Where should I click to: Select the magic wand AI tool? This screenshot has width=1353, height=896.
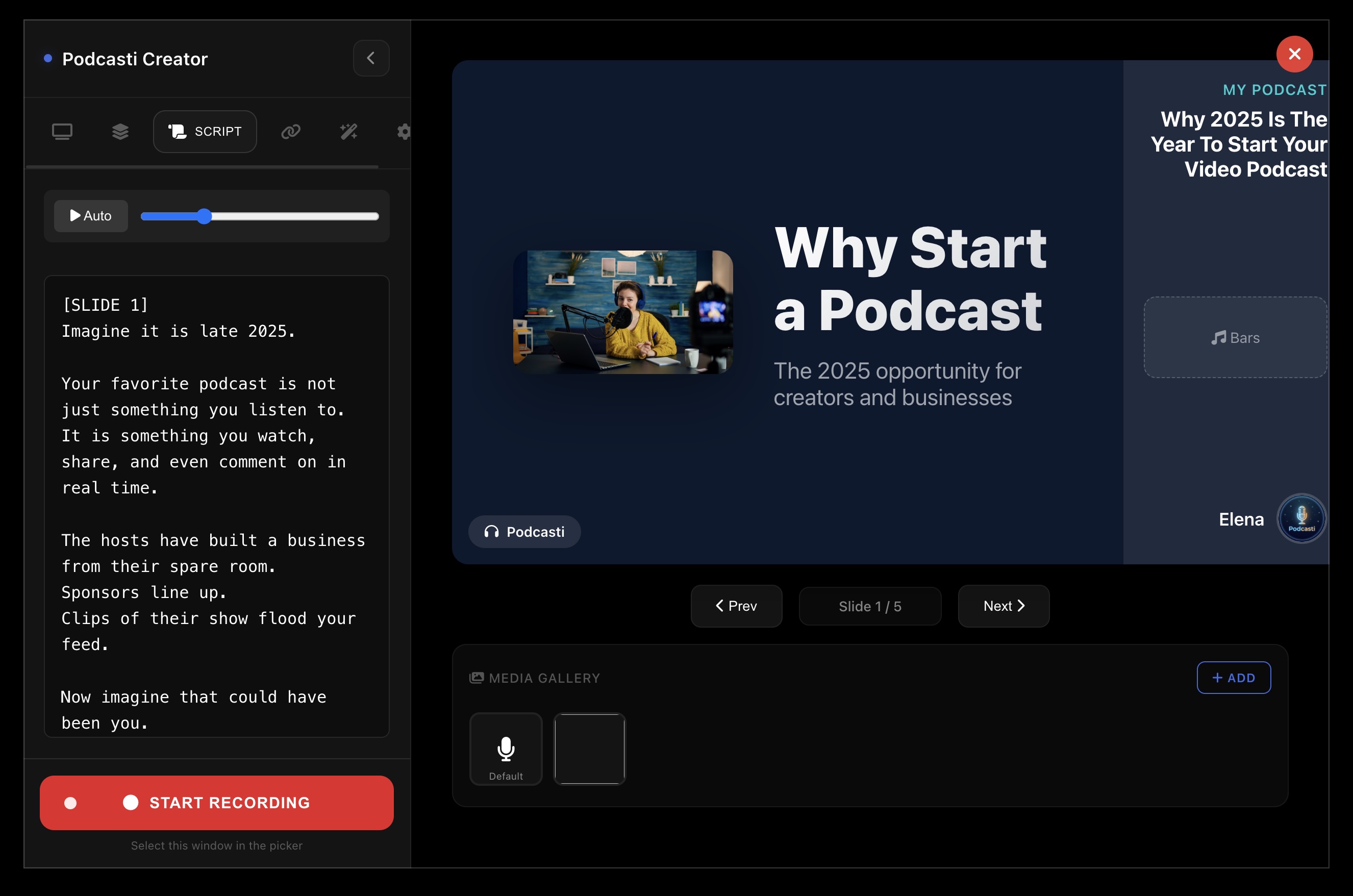[x=348, y=132]
